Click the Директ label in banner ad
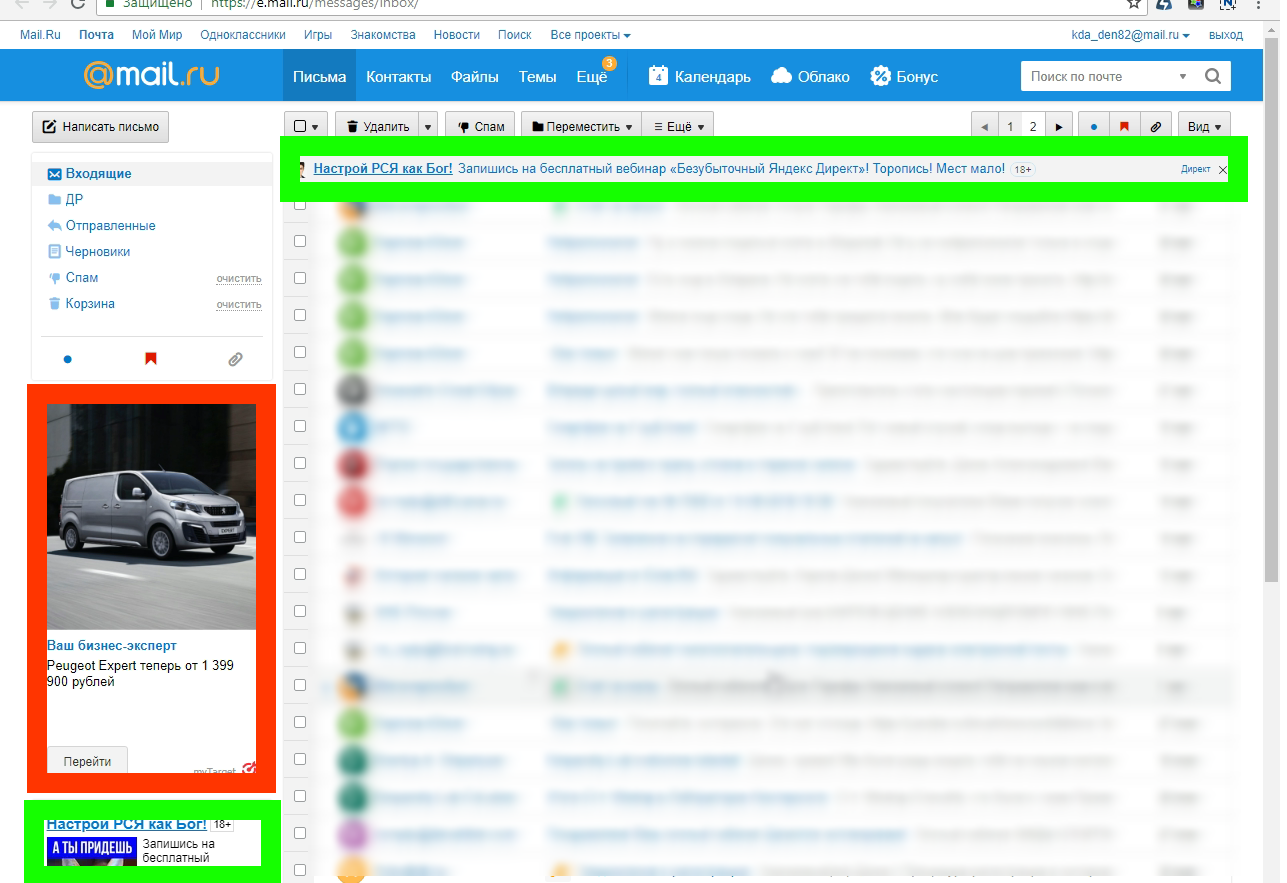Screen dimensions: 1287x883 tap(1195, 170)
